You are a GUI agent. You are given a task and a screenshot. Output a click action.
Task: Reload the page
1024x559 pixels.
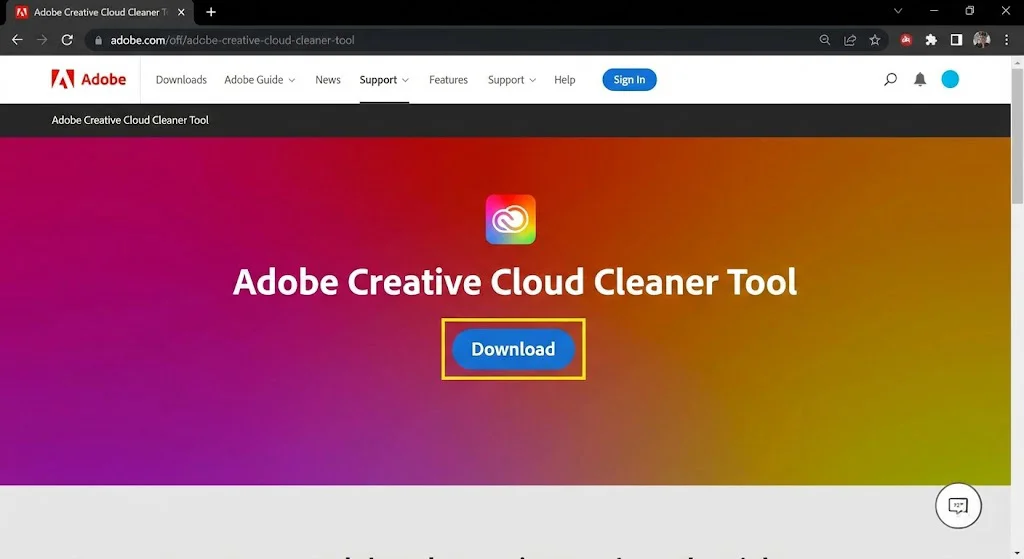tap(67, 40)
